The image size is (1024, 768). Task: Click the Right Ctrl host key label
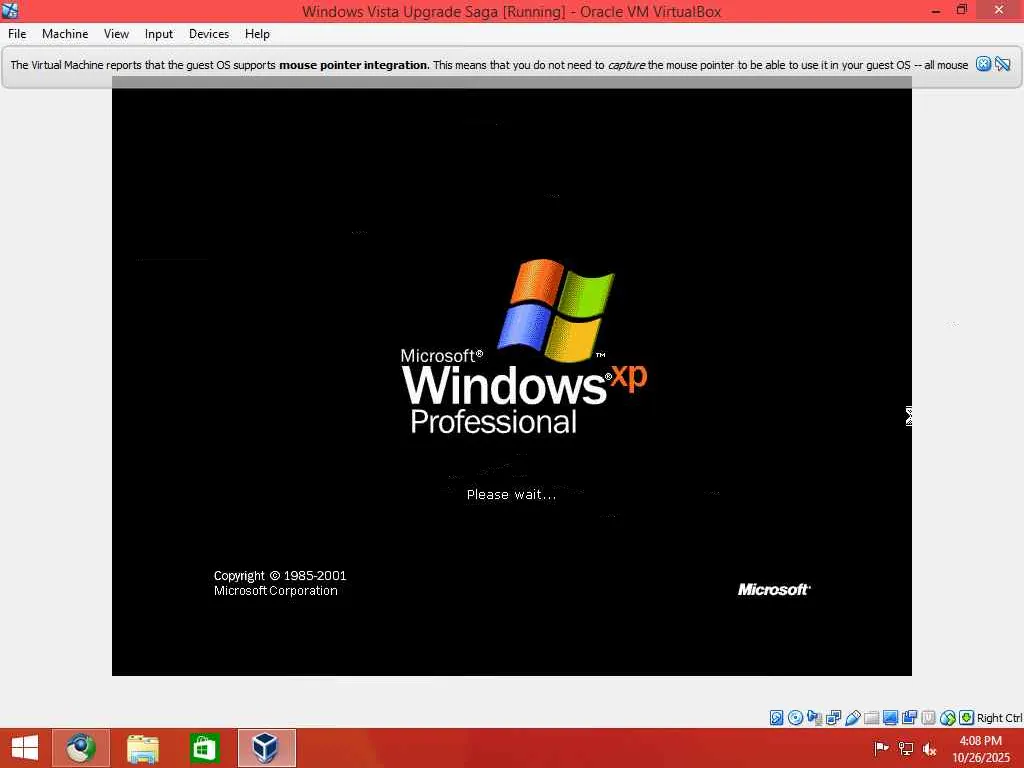click(x=999, y=718)
